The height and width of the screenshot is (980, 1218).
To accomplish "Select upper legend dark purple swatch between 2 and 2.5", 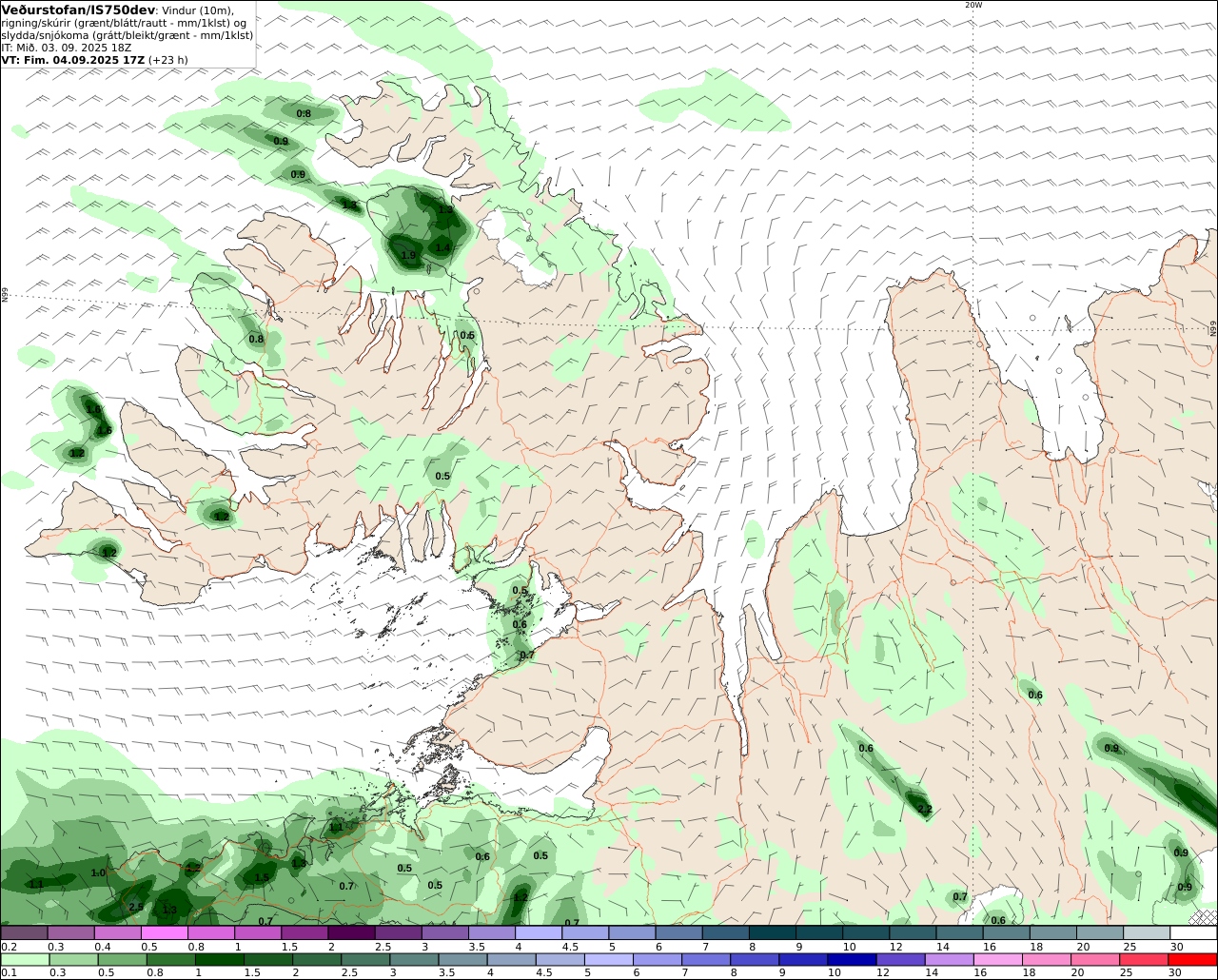I will click(x=350, y=933).
